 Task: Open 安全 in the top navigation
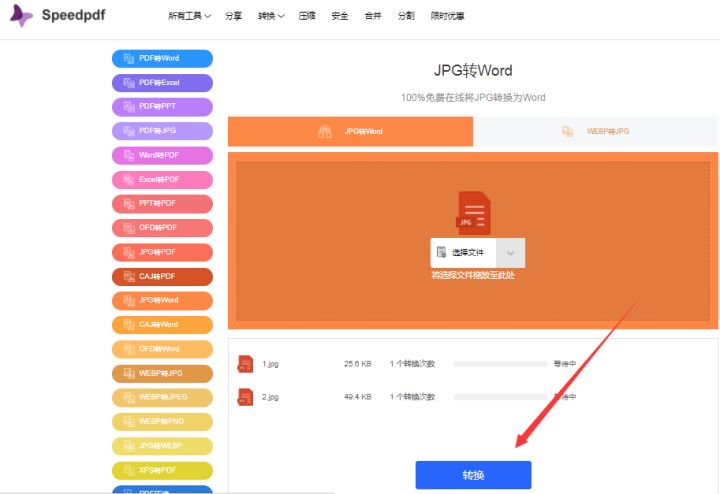(x=340, y=16)
